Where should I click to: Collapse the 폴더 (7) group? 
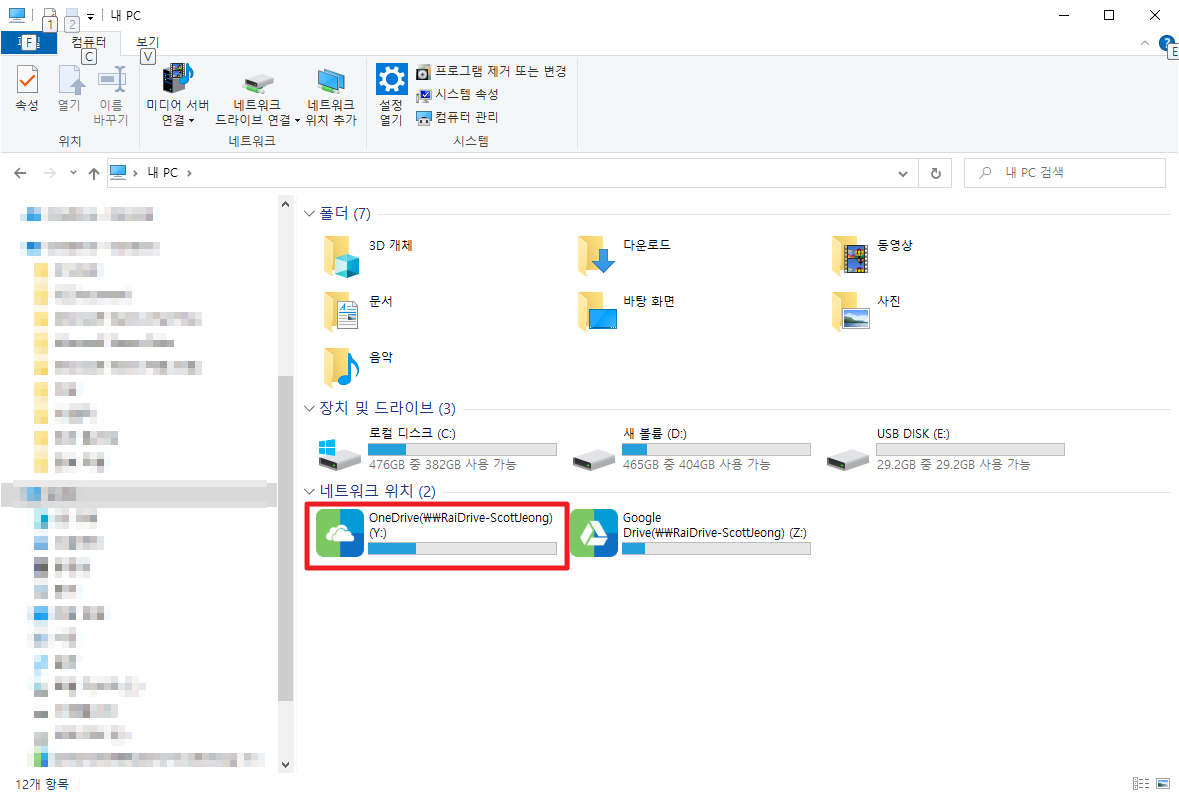(x=309, y=214)
